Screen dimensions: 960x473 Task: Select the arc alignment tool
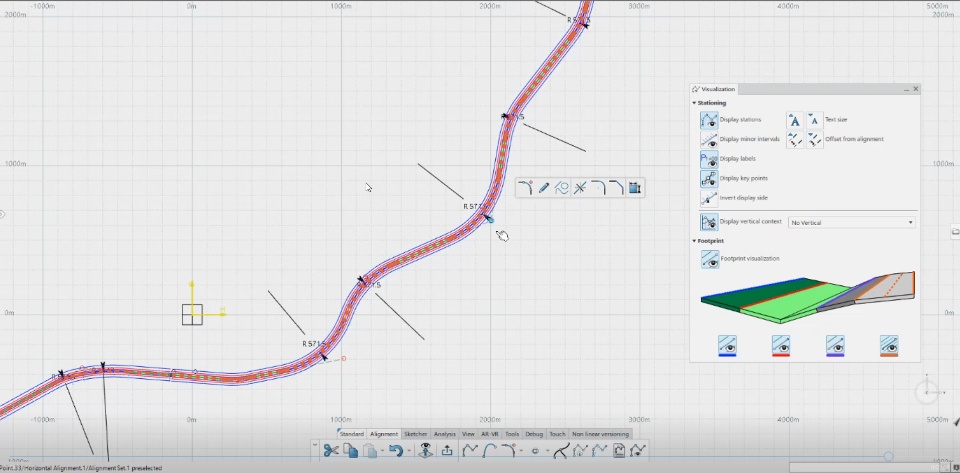(x=490, y=451)
